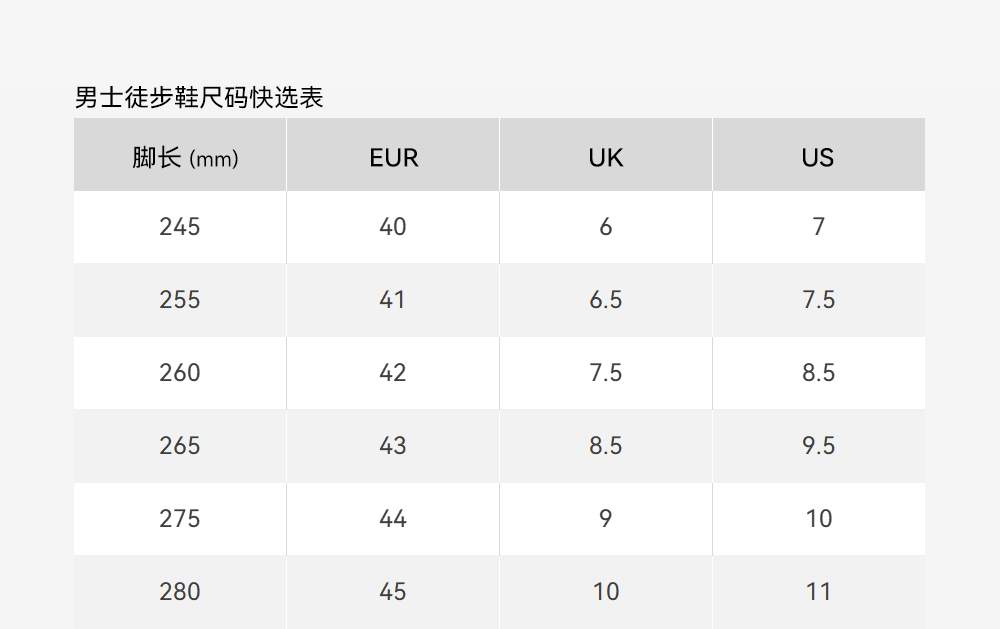Select EUR size 44 cell

(x=393, y=519)
